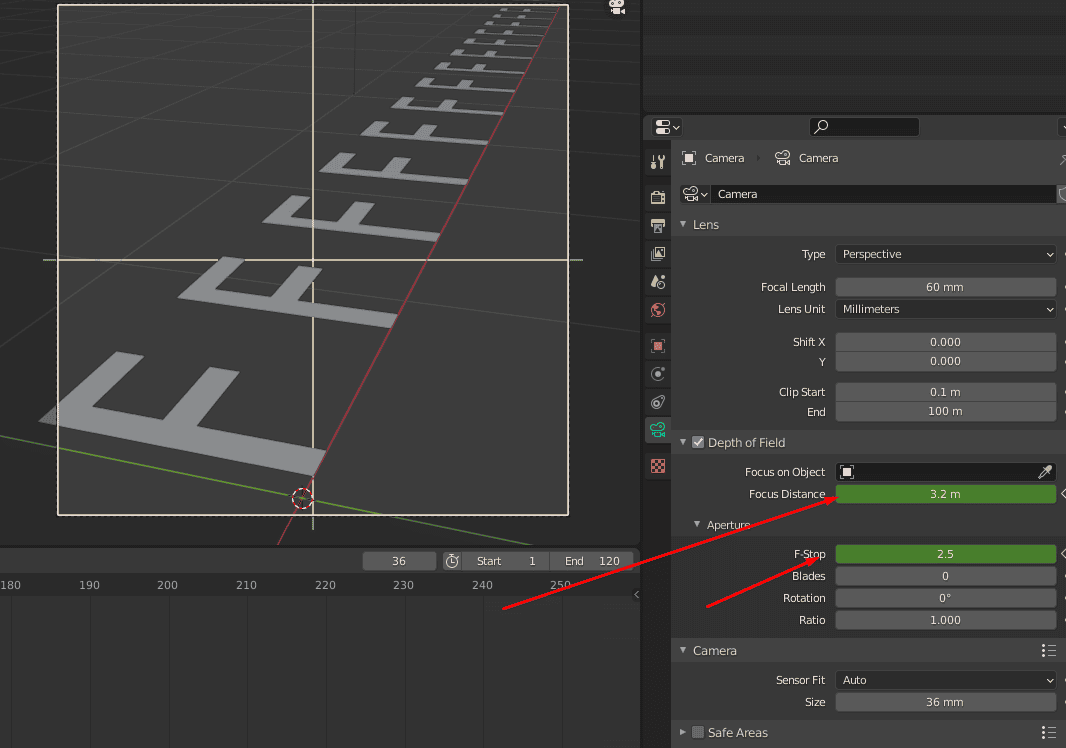Click the properties search field
The height and width of the screenshot is (748, 1066).
point(864,127)
